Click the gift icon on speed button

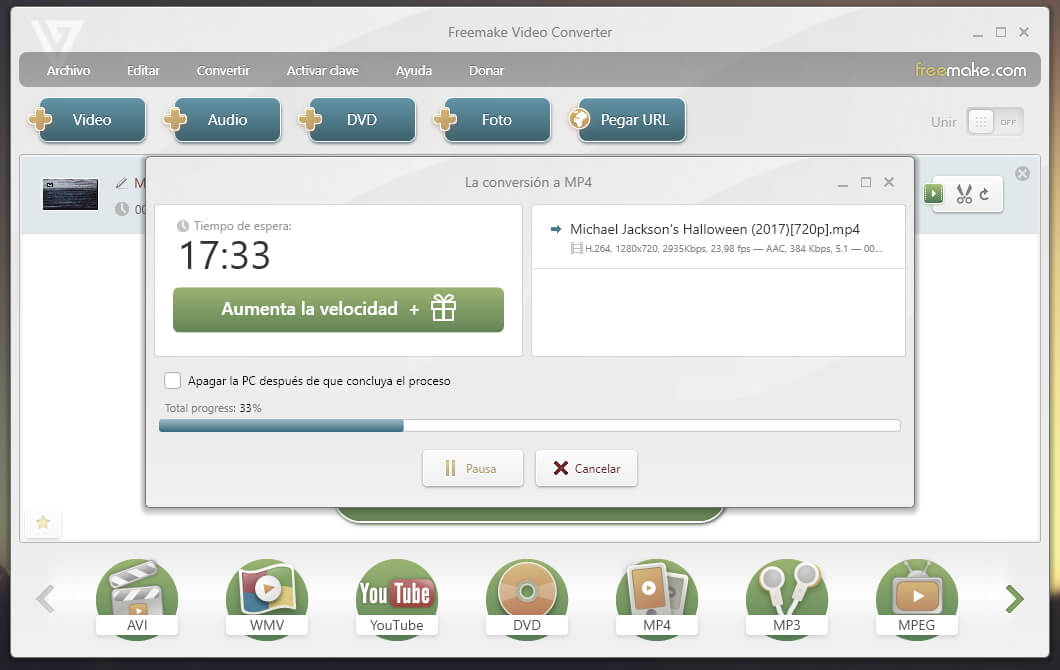[443, 308]
